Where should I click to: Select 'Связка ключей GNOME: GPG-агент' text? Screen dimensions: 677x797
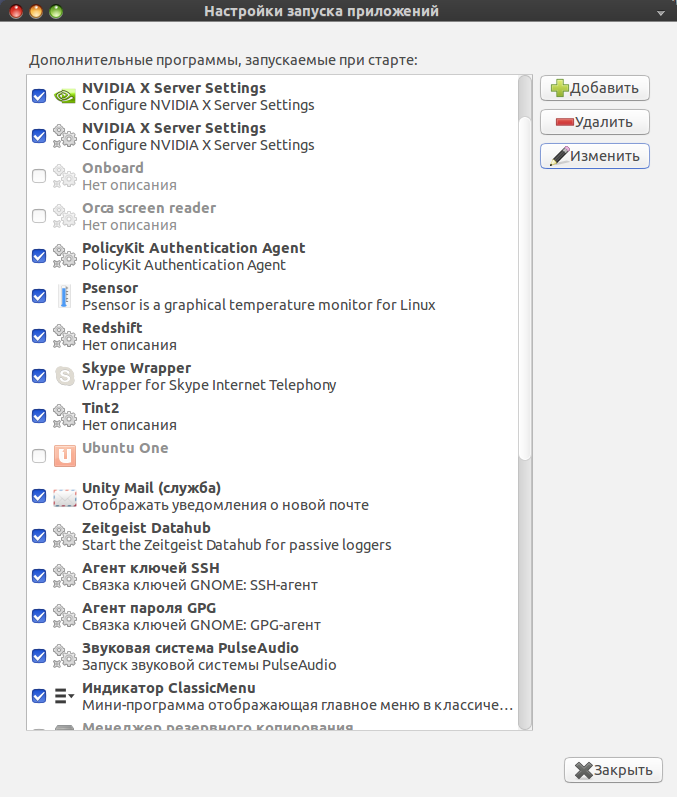point(201,625)
